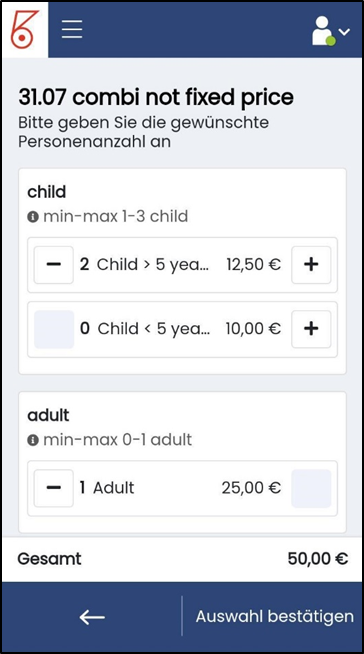Click the Gesamt total amount 50,00 €
Viewport: 364px width, 654px height.
pos(318,559)
